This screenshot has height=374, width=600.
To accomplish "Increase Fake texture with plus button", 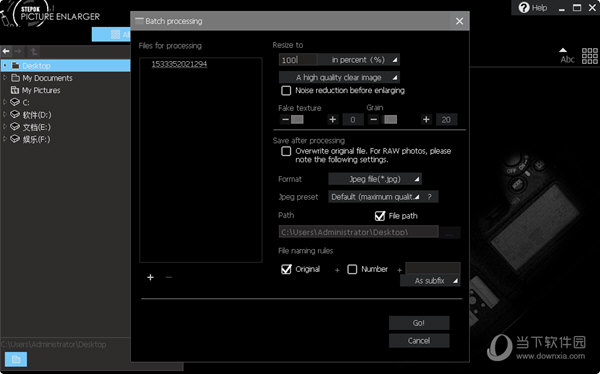I will point(333,119).
